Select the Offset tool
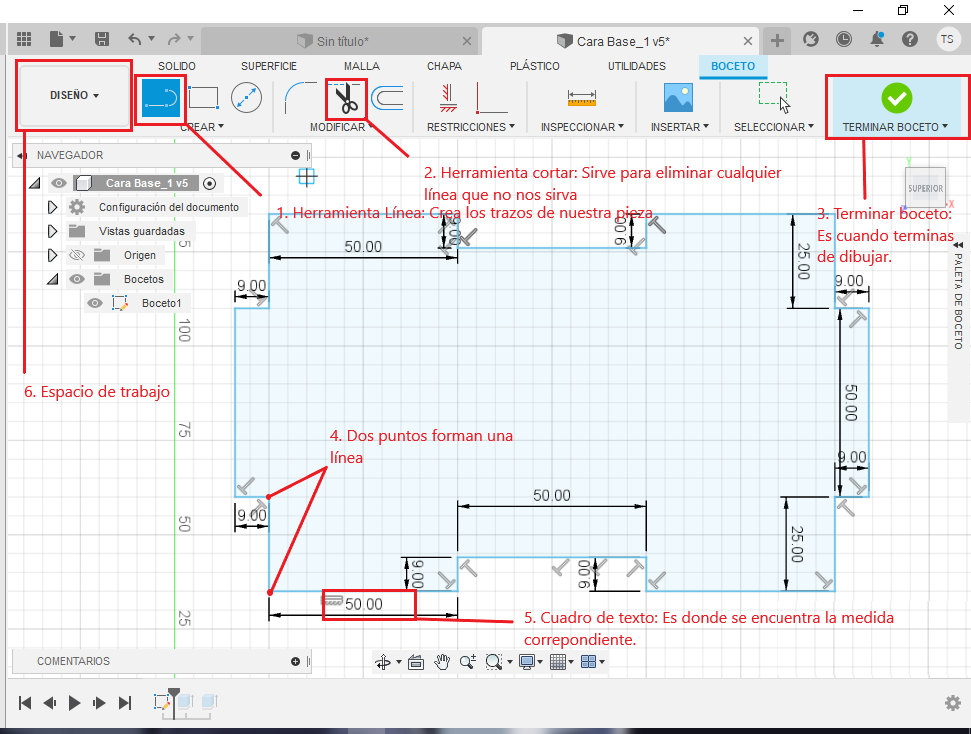Image resolution: width=971 pixels, height=734 pixels. [x=388, y=98]
